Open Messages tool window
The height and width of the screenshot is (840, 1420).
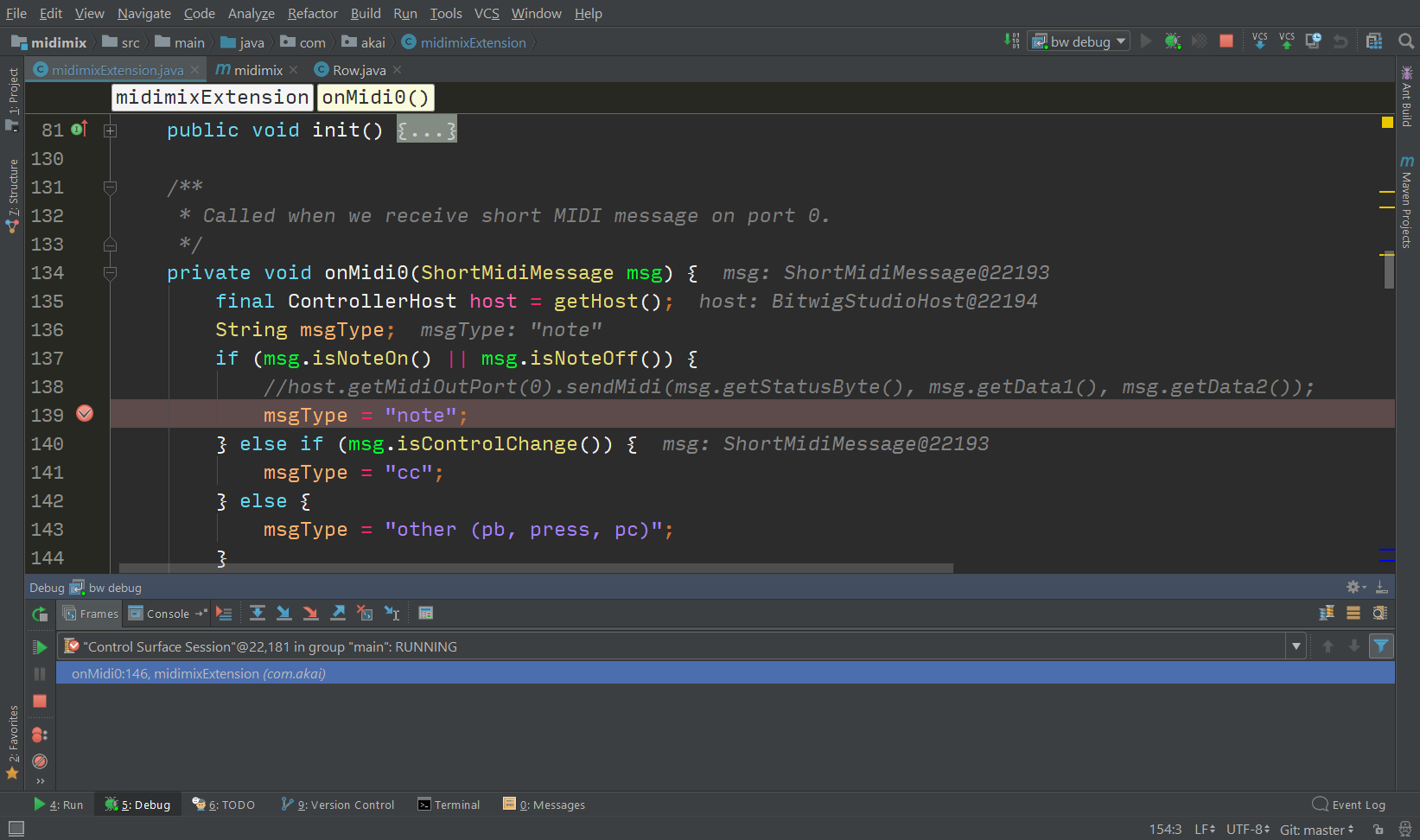click(x=544, y=805)
